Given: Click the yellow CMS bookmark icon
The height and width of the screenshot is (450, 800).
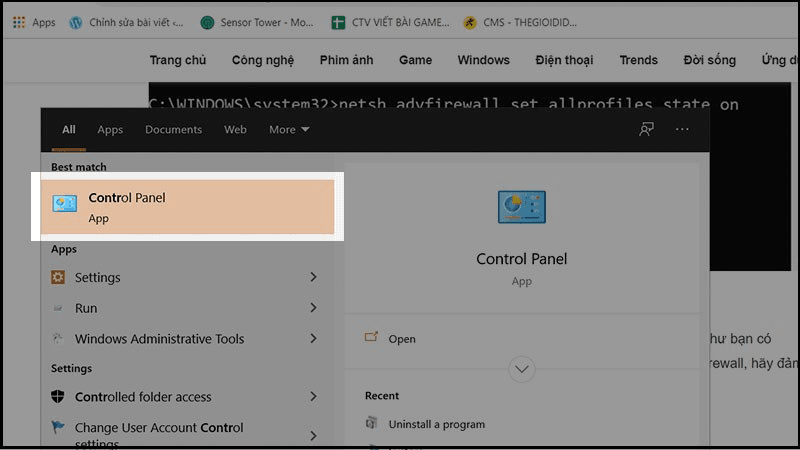Looking at the screenshot, I should coord(470,22).
